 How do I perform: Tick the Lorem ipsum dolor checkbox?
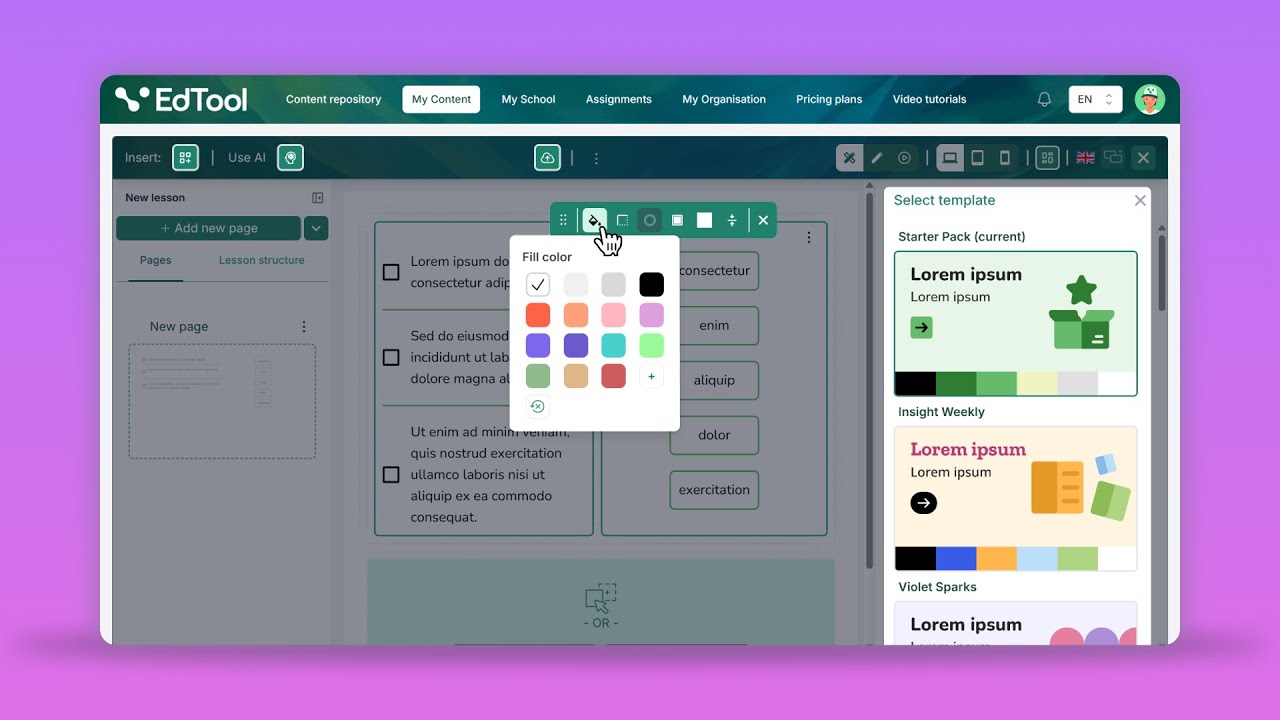[x=391, y=272]
